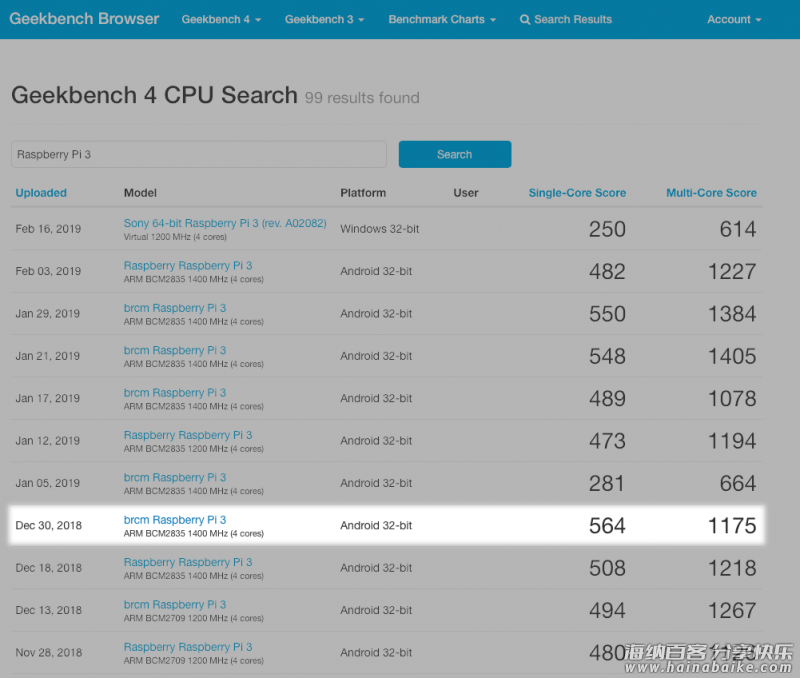The height and width of the screenshot is (678, 800).
Task: Open Raspberry Pi 3 result from Feb 03, 2019
Action: 188,265
